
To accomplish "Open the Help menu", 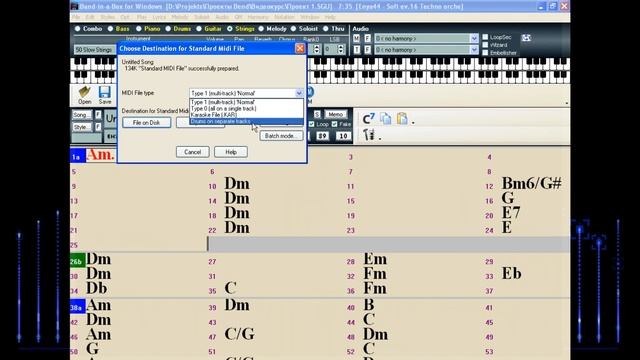I will pos(330,17).
